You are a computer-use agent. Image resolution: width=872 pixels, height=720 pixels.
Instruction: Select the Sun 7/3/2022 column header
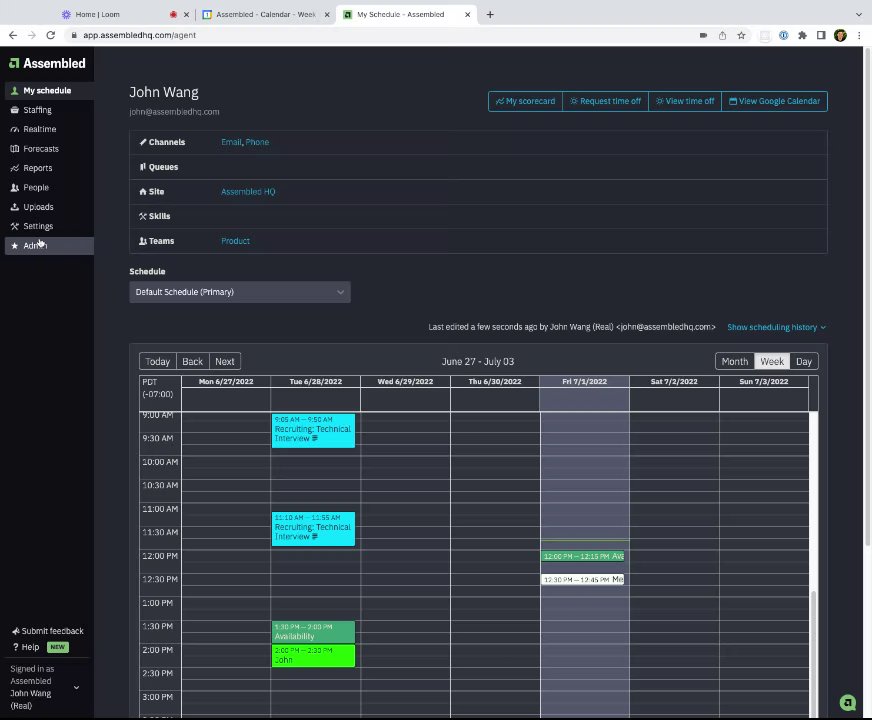tap(764, 381)
